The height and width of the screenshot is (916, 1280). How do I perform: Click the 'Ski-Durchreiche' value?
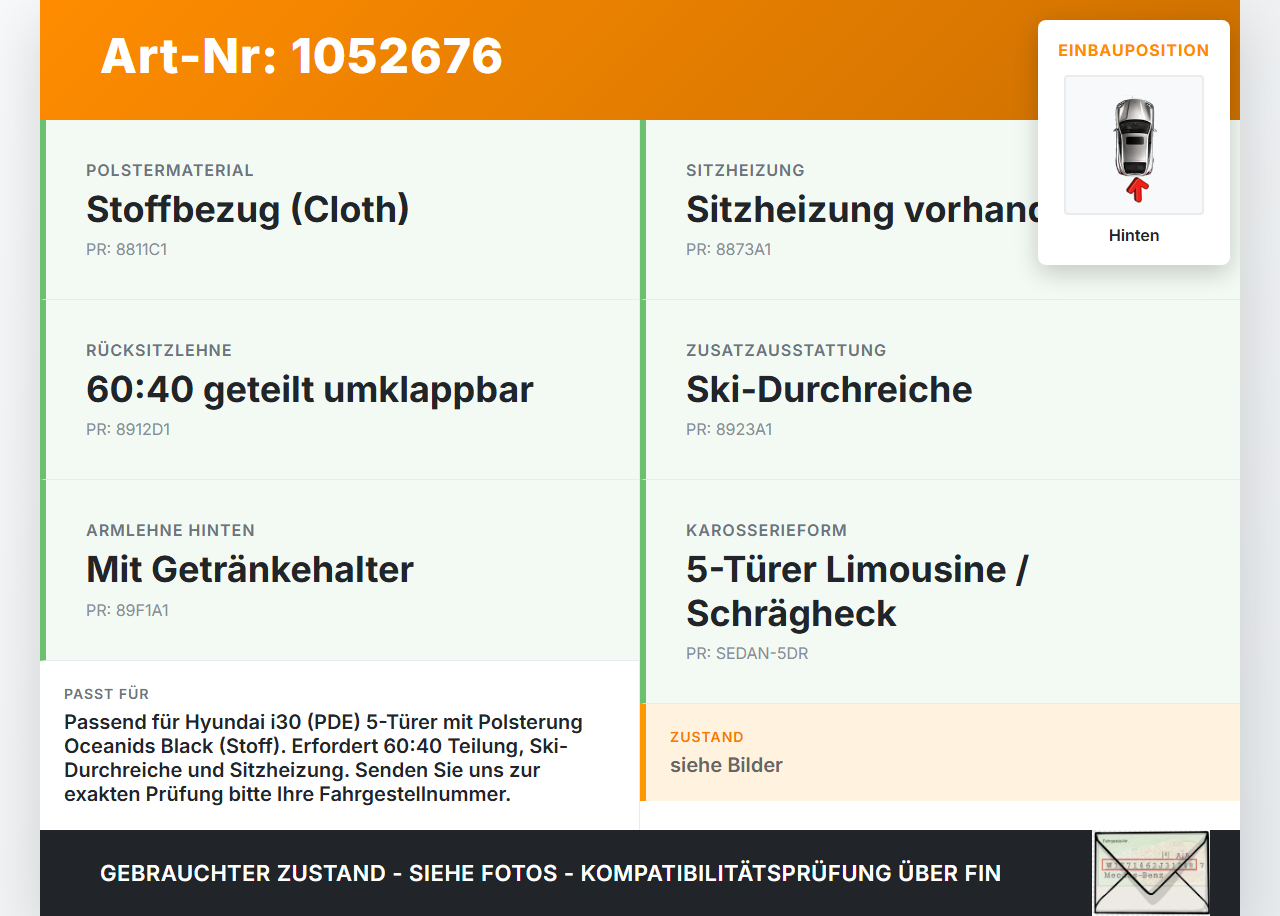[x=829, y=390]
